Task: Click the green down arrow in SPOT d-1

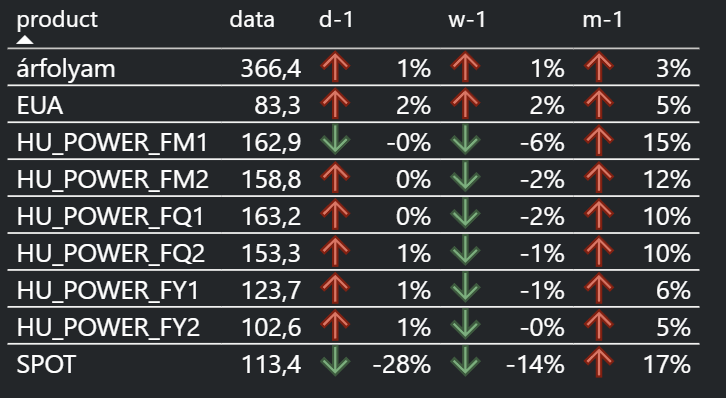Action: (335, 361)
